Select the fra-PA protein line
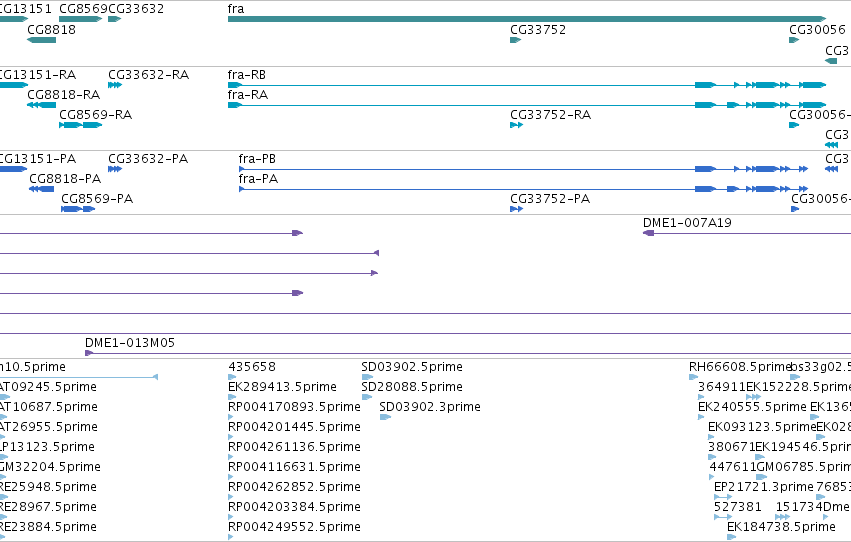This screenshot has width=851, height=542. point(524,189)
